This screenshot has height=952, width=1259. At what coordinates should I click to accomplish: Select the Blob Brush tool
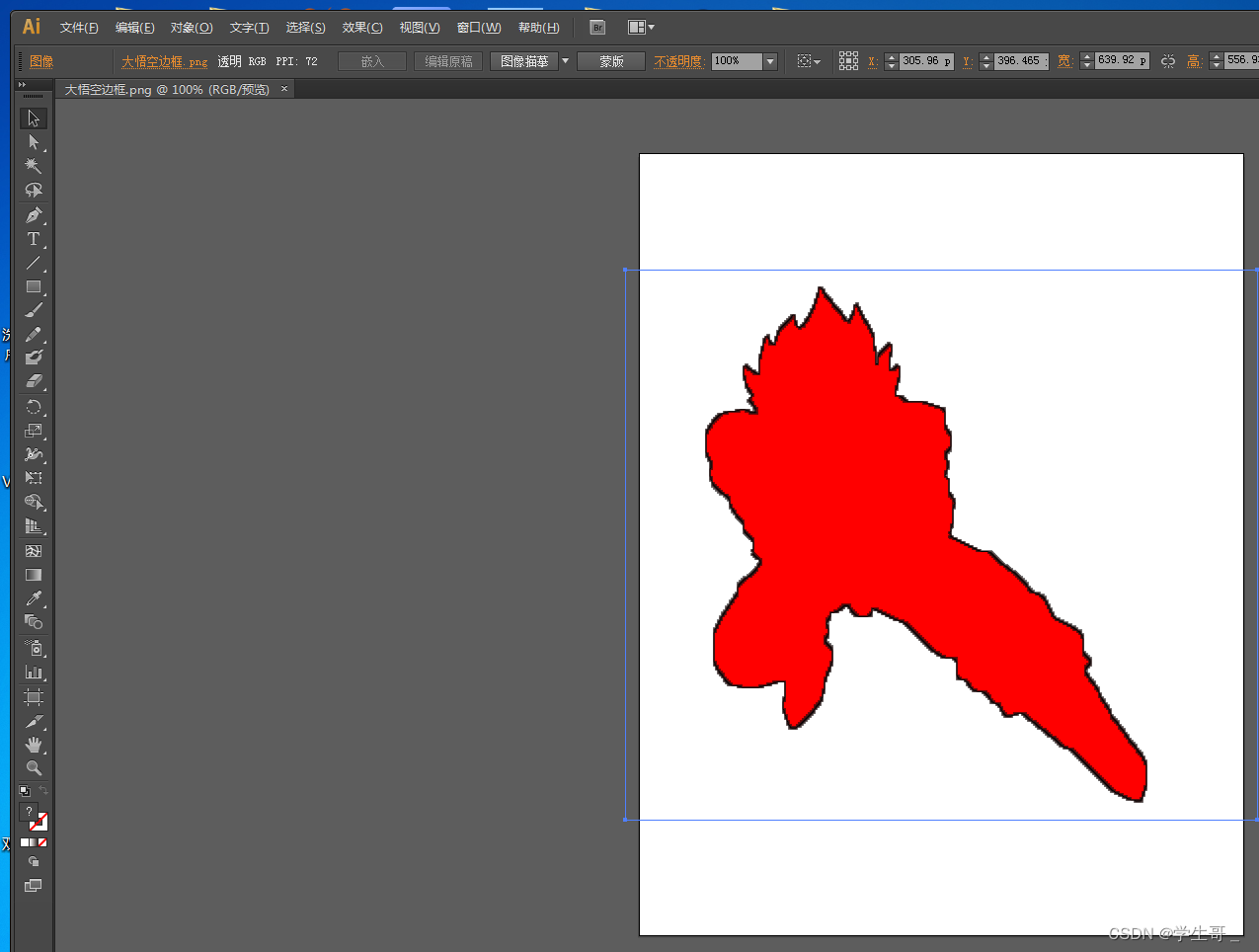[34, 357]
